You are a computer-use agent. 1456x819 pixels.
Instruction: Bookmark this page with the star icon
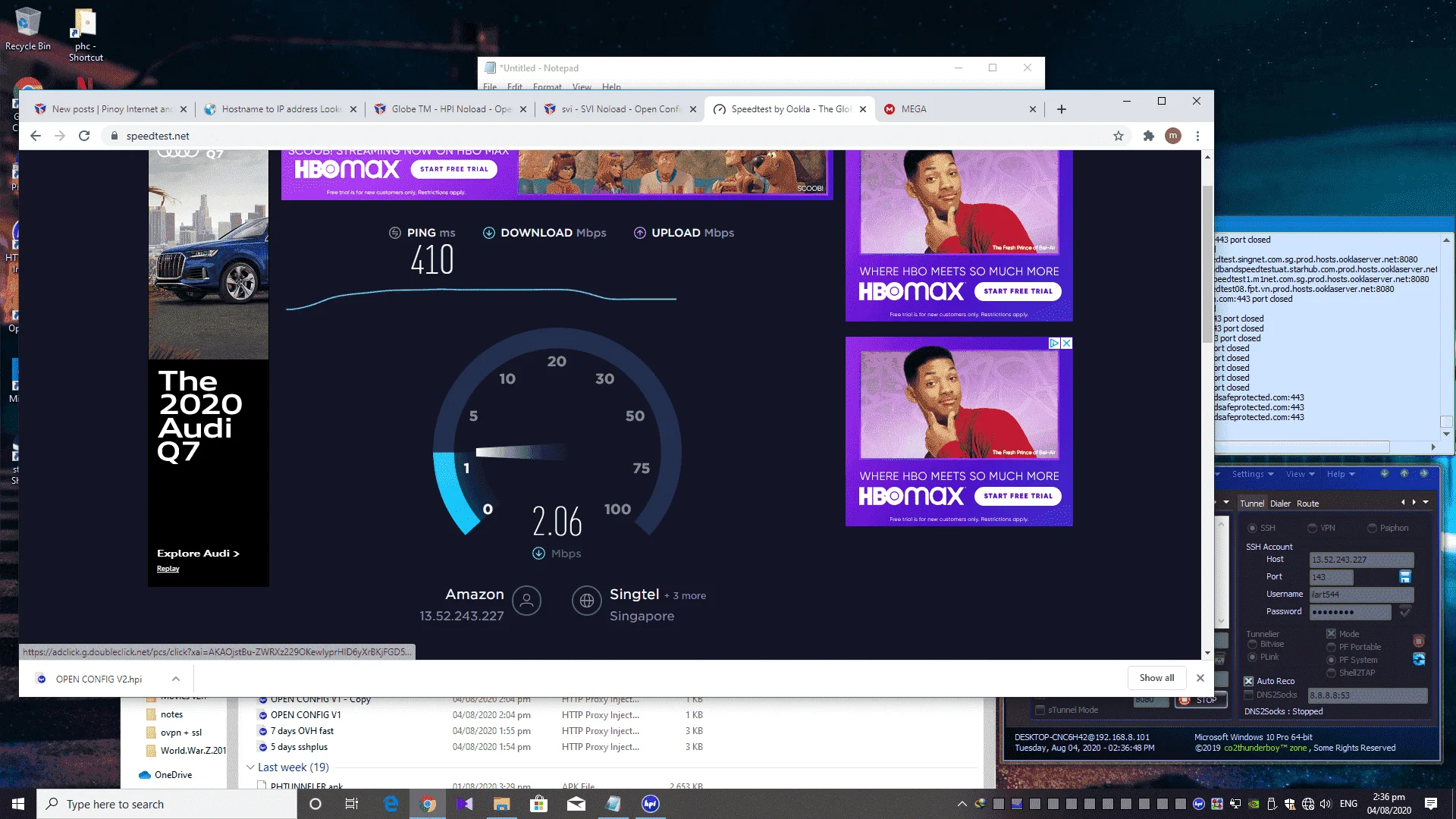pyautogui.click(x=1118, y=136)
